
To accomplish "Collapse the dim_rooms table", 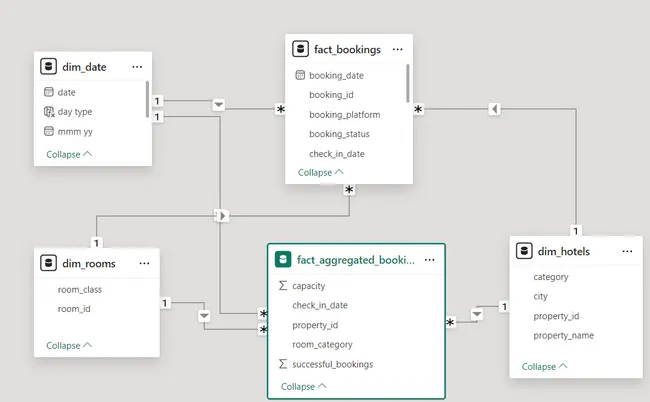I will coord(69,345).
